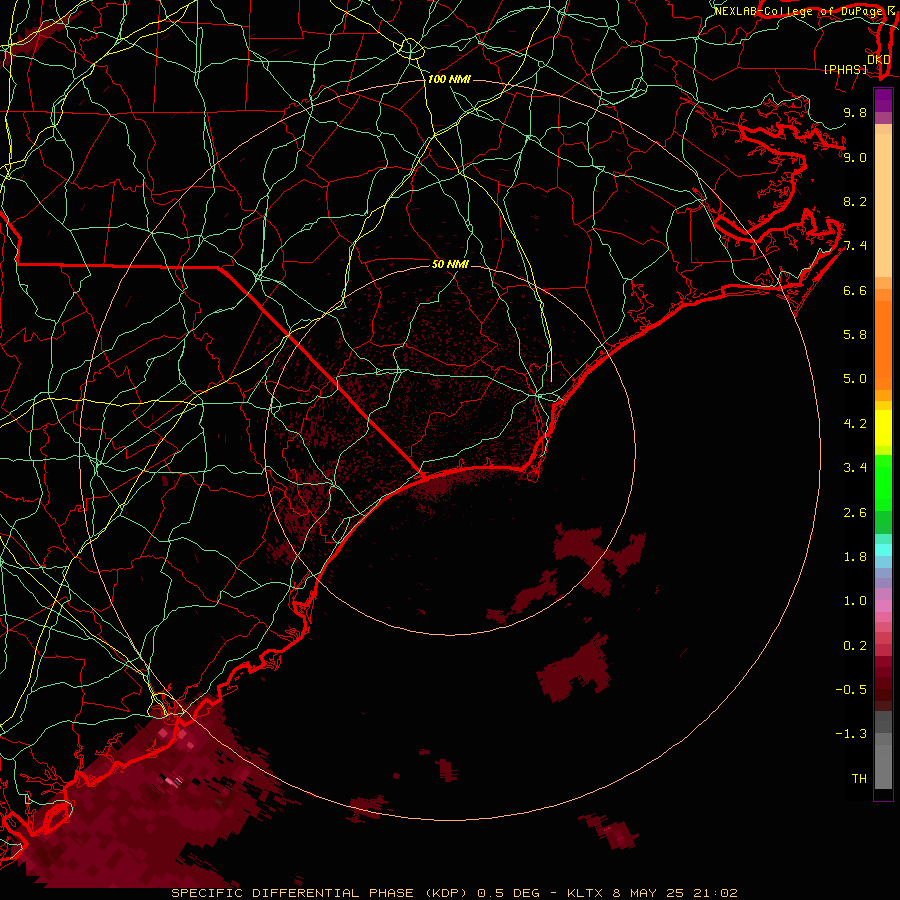The width and height of the screenshot is (900, 900).
Task: Pick the cyan color bar segment
Action: (x=883, y=550)
